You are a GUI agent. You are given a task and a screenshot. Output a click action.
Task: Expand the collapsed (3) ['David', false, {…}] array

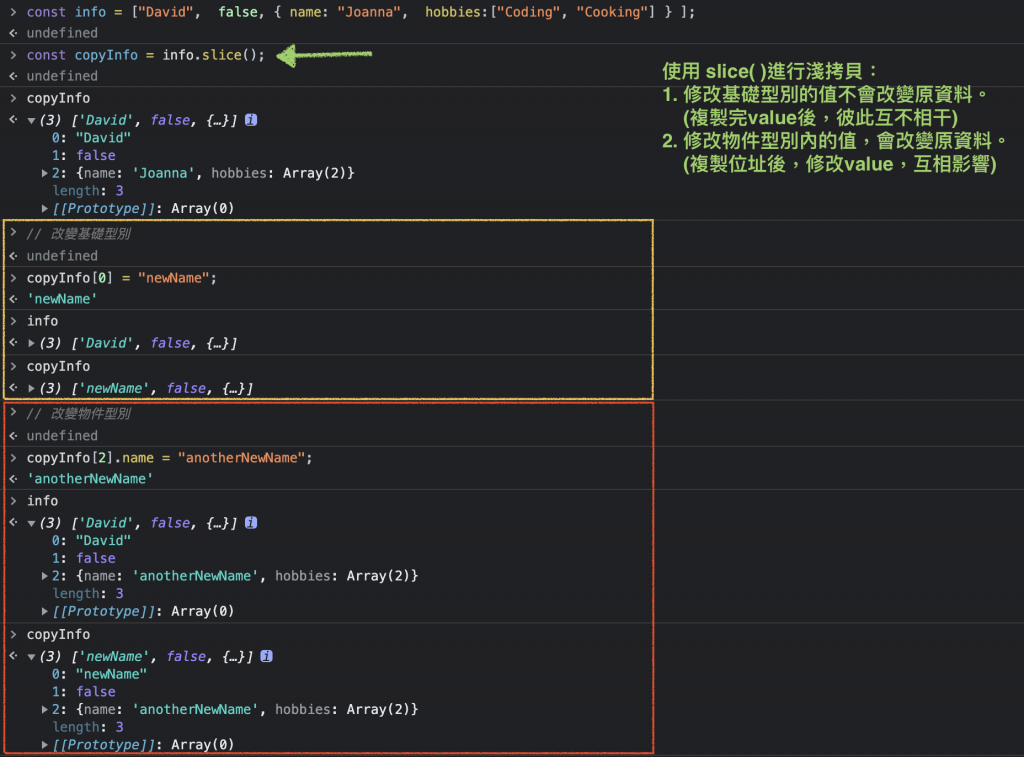pos(31,343)
